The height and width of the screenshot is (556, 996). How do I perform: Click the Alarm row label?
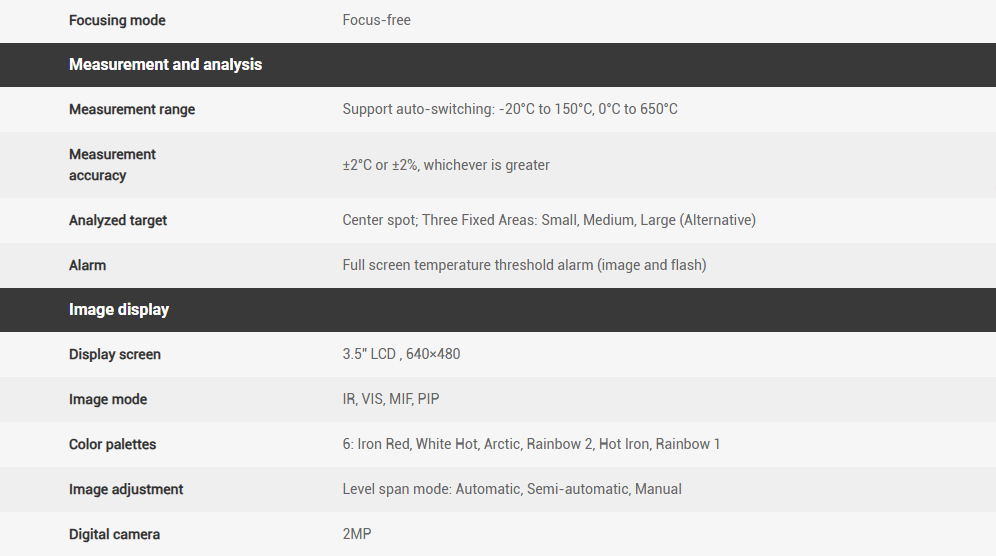(87, 265)
